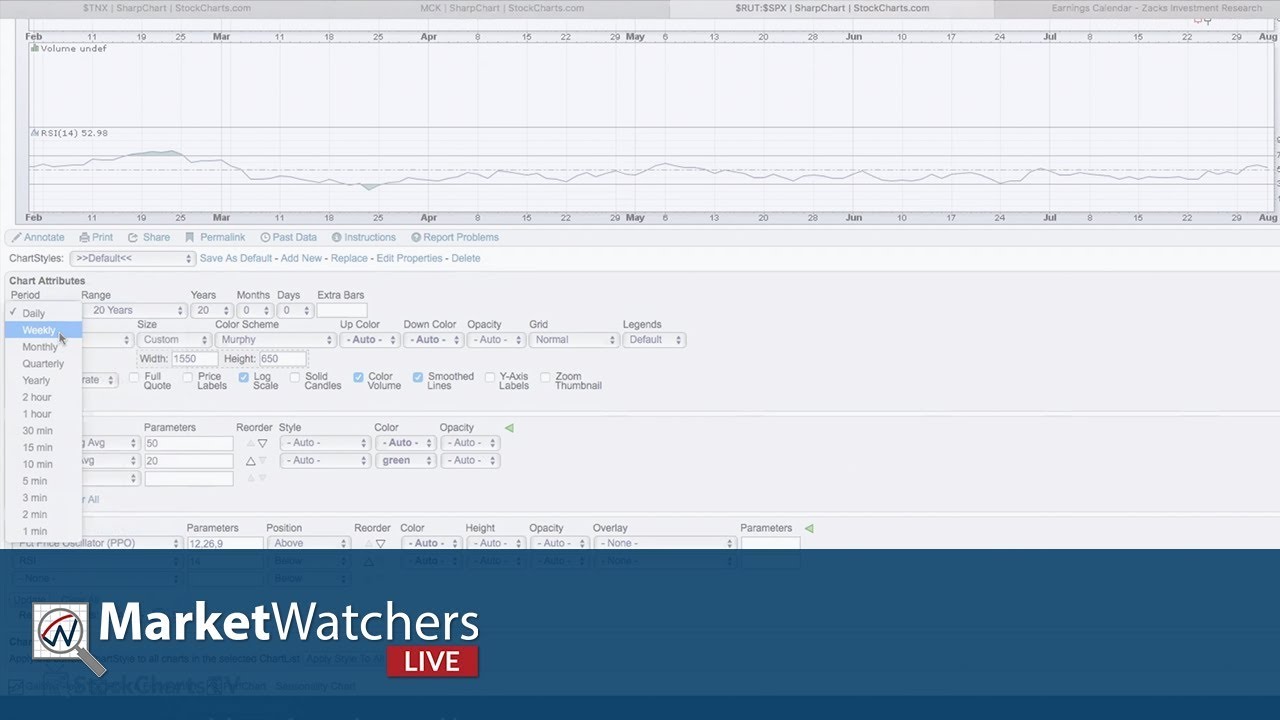Viewport: 1280px width, 720px height.
Task: Click the indicator parameters field 12,26,9
Action: point(225,544)
